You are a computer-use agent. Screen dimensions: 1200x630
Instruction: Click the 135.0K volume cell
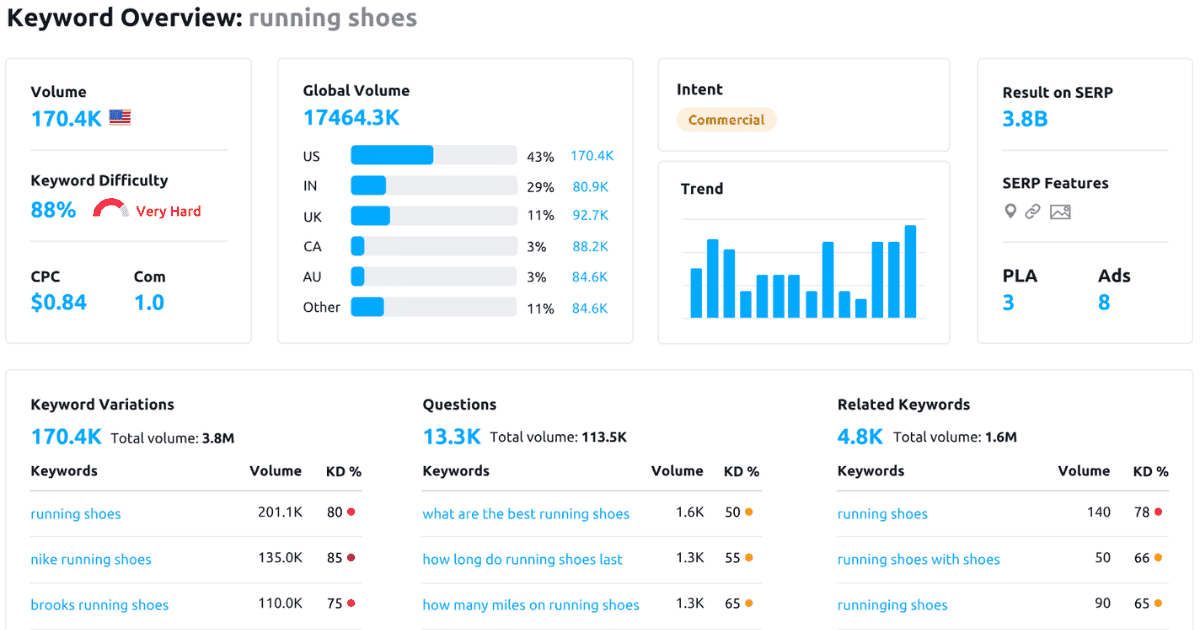coord(280,558)
